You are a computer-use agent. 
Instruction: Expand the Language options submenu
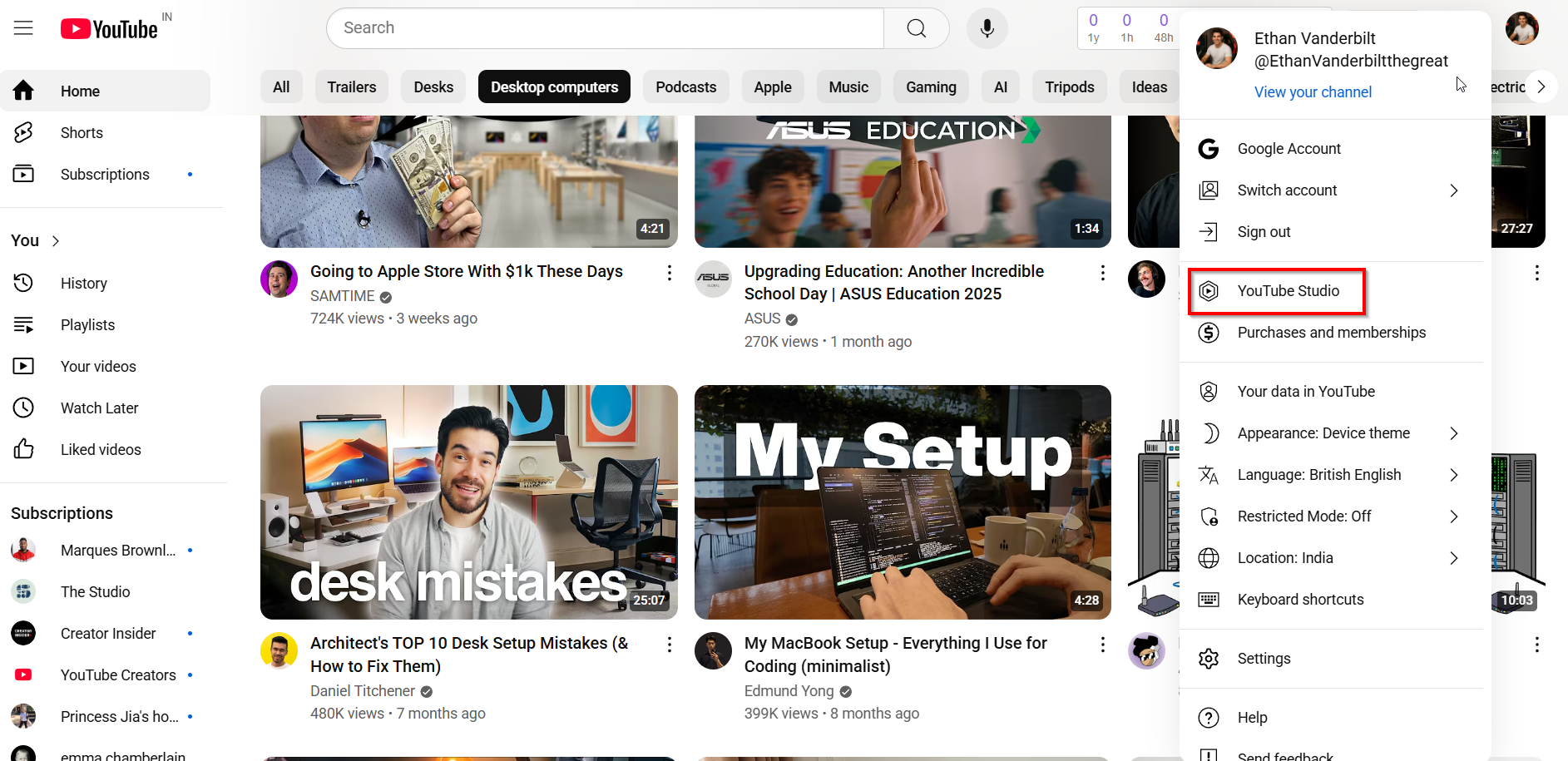1318,474
